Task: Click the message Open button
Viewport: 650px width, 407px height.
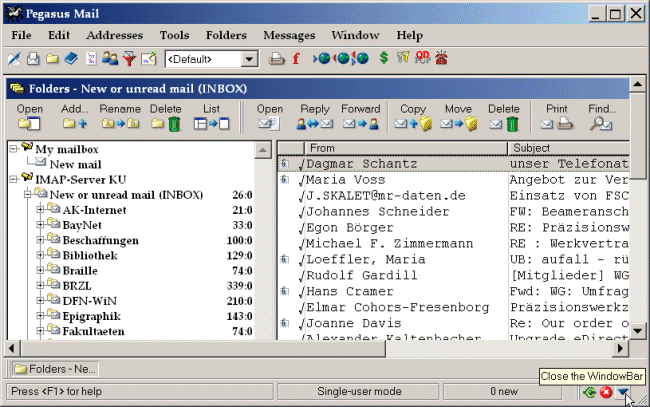Action: pos(269,117)
